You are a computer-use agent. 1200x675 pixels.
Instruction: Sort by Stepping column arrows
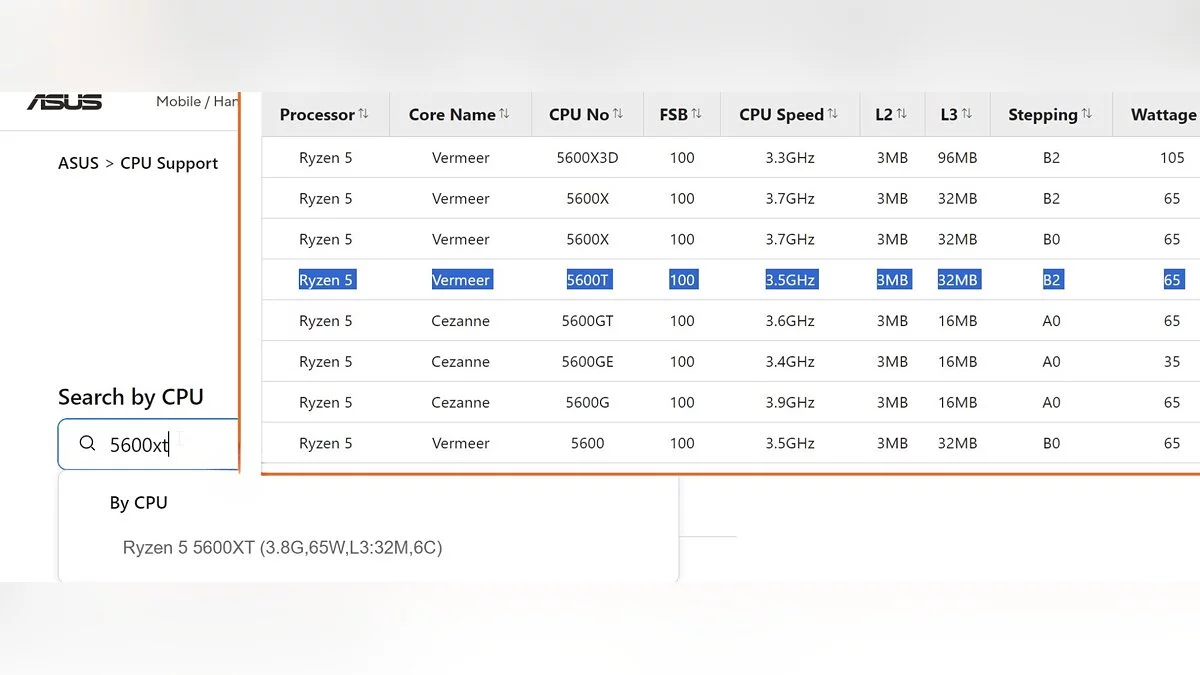[1087, 114]
